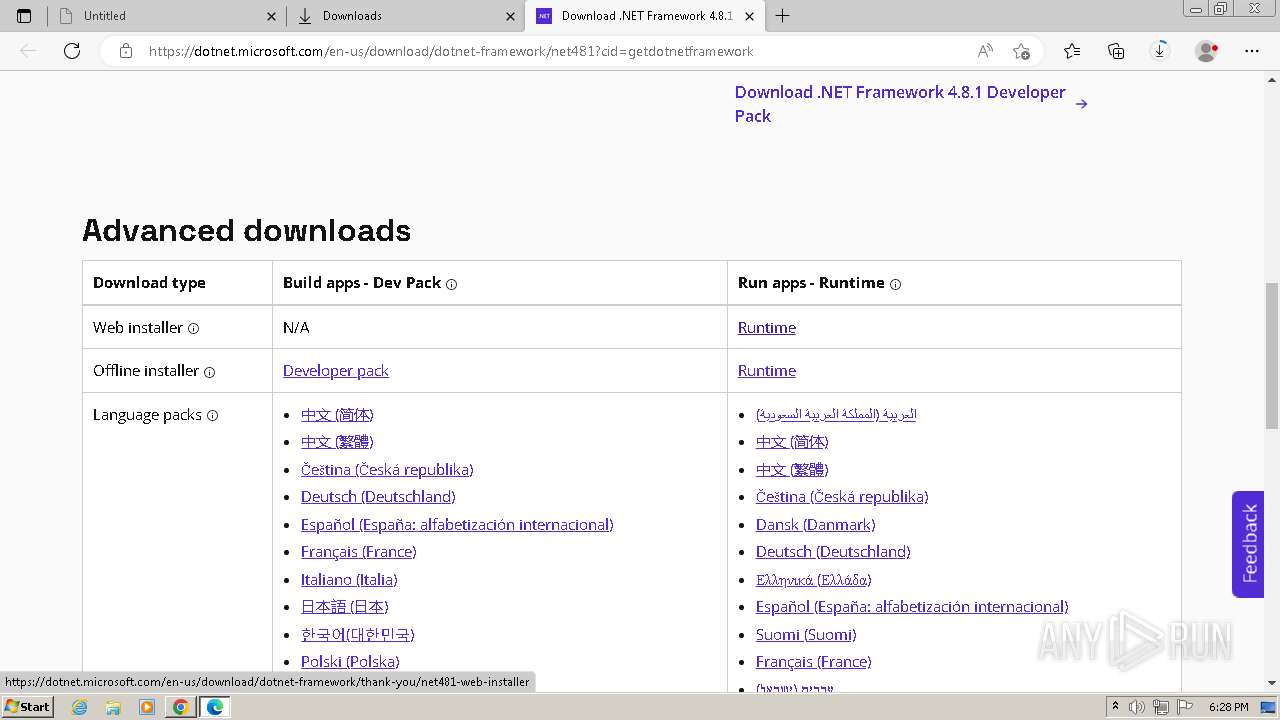The height and width of the screenshot is (720, 1280).
Task: Open Google Chrome from taskbar
Action: coord(180,707)
